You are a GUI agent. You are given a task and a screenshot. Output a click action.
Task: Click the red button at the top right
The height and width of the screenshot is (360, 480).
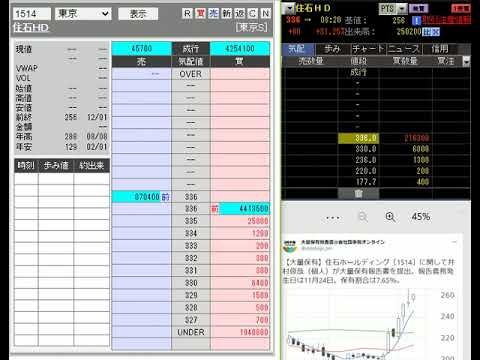click(461, 8)
